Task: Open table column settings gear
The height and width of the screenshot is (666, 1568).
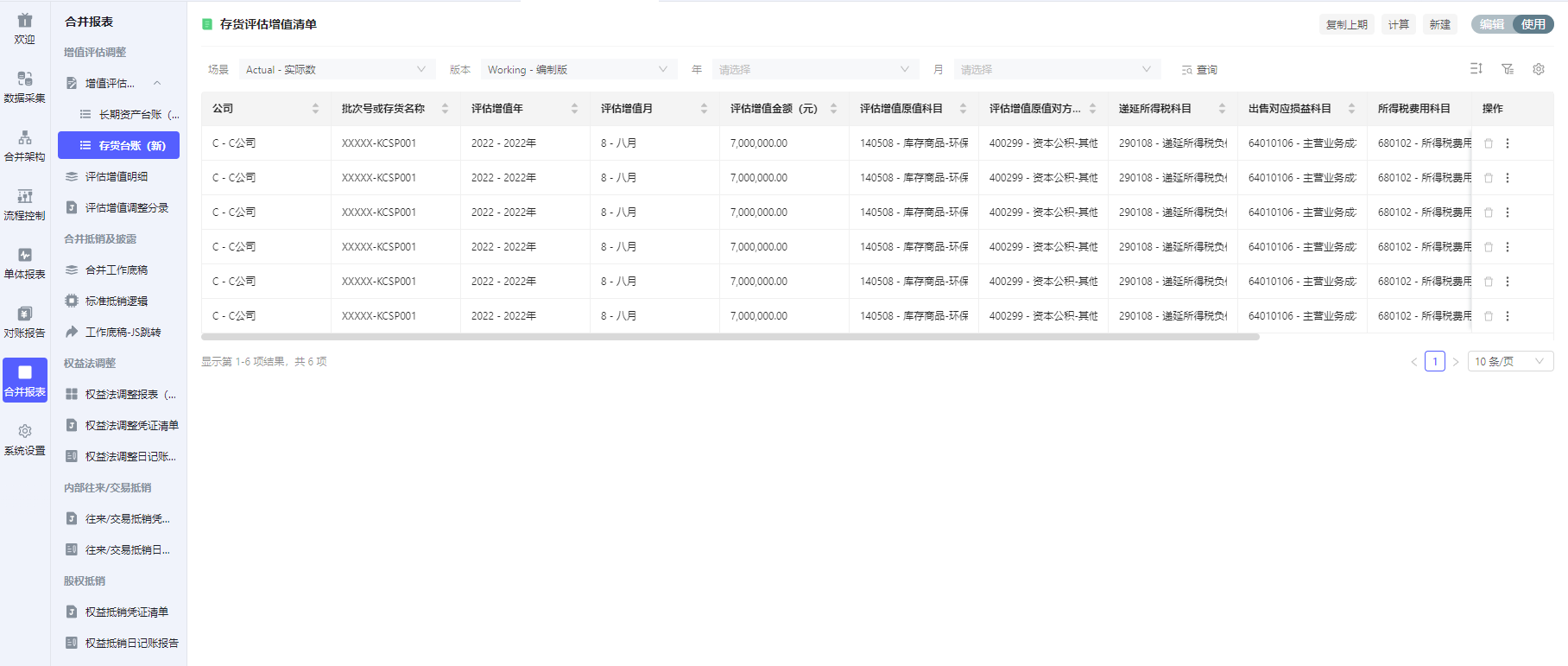Action: pos(1539,69)
